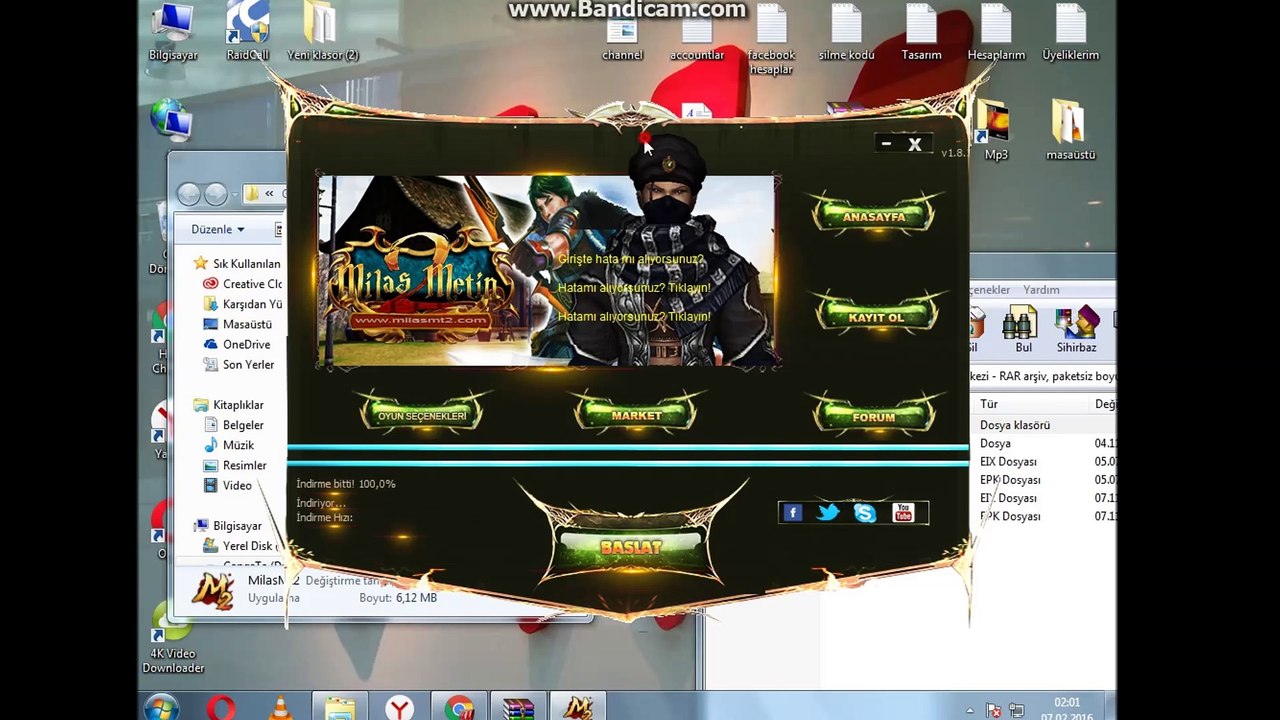Viewport: 1280px width, 720px height.
Task: Select the 'Tasarım' desktop file
Action: click(x=921, y=33)
